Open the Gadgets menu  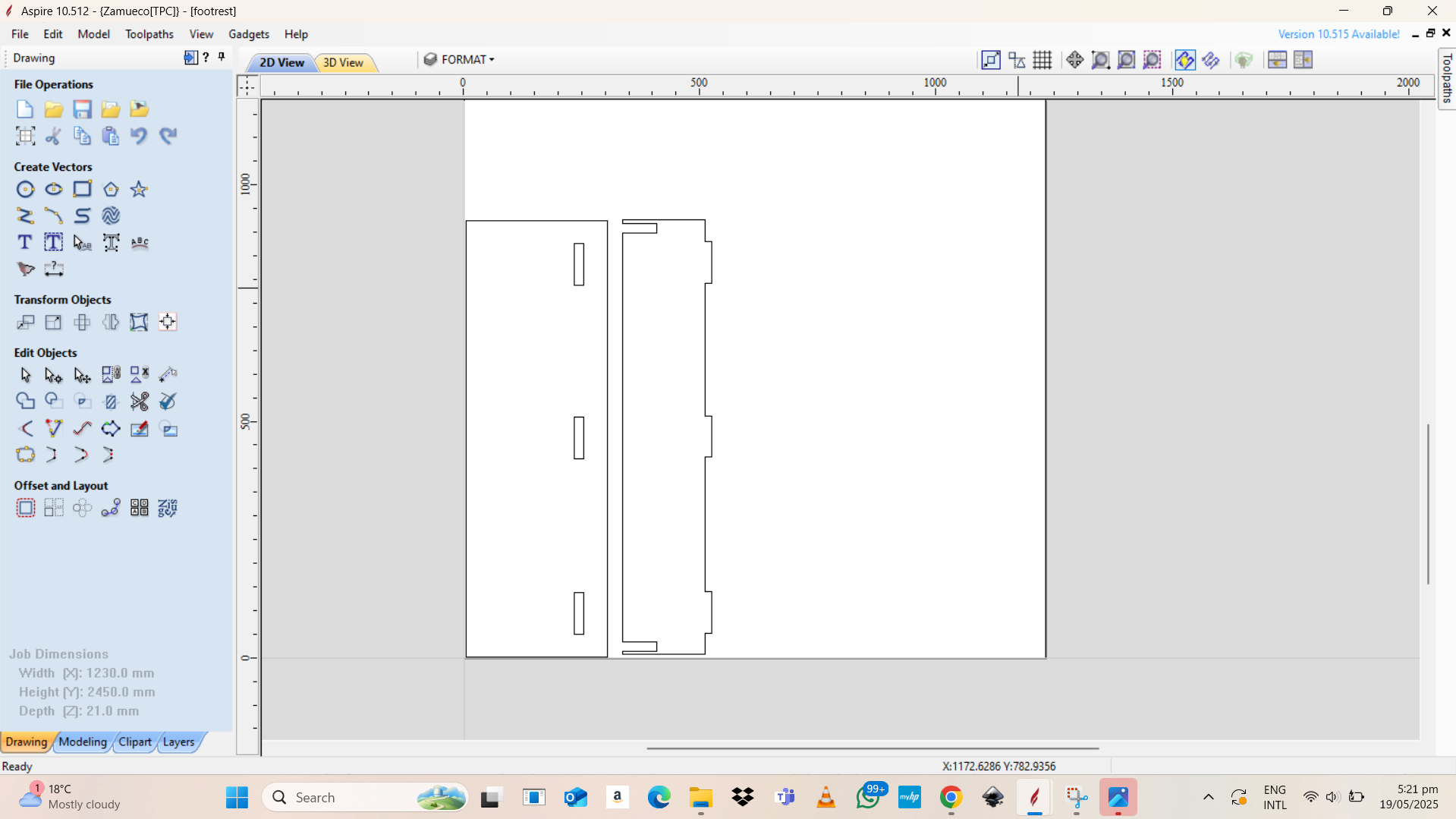pos(249,34)
